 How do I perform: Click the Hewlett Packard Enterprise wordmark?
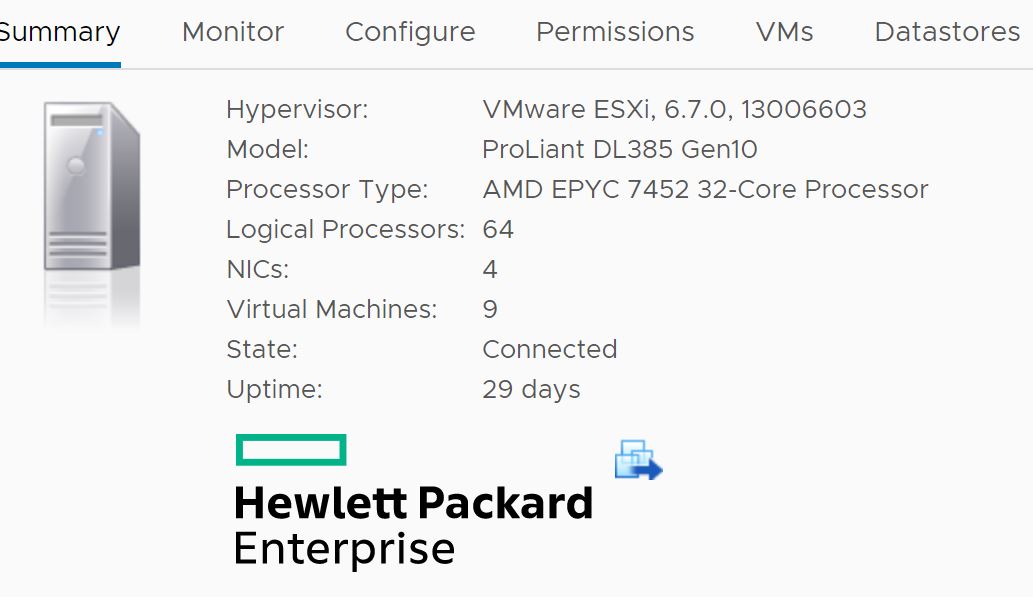(x=413, y=525)
